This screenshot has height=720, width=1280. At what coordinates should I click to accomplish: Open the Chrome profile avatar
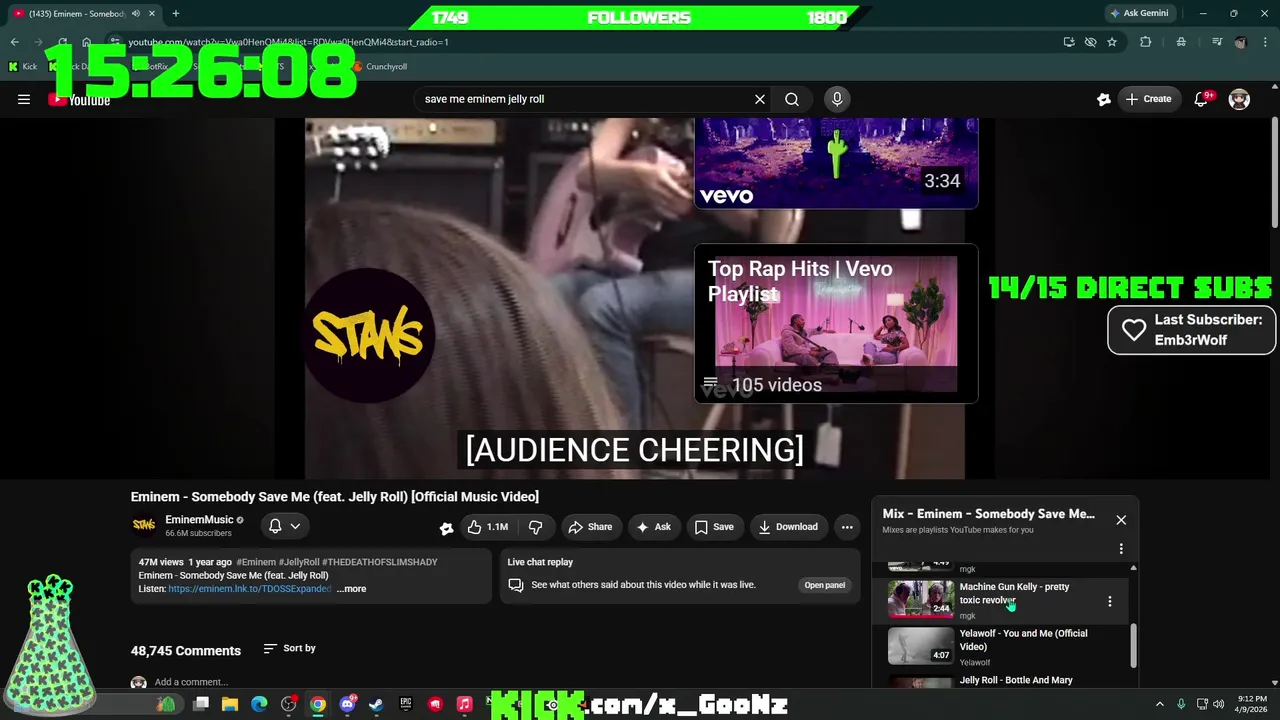(x=1241, y=42)
